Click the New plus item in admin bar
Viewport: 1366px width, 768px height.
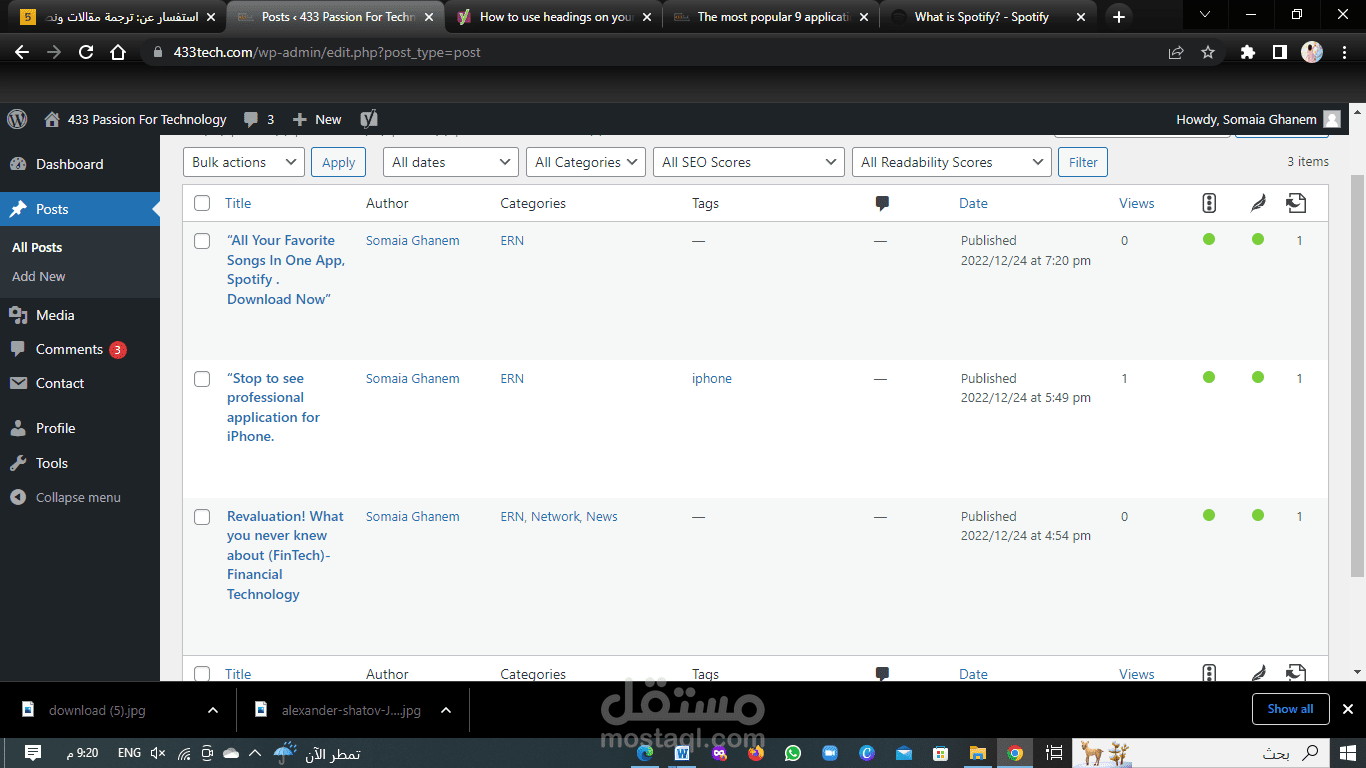click(x=317, y=119)
